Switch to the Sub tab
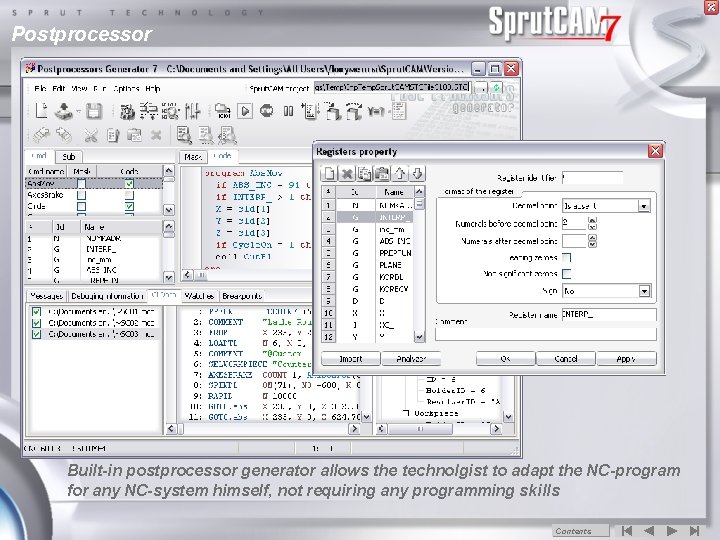 pos(68,157)
